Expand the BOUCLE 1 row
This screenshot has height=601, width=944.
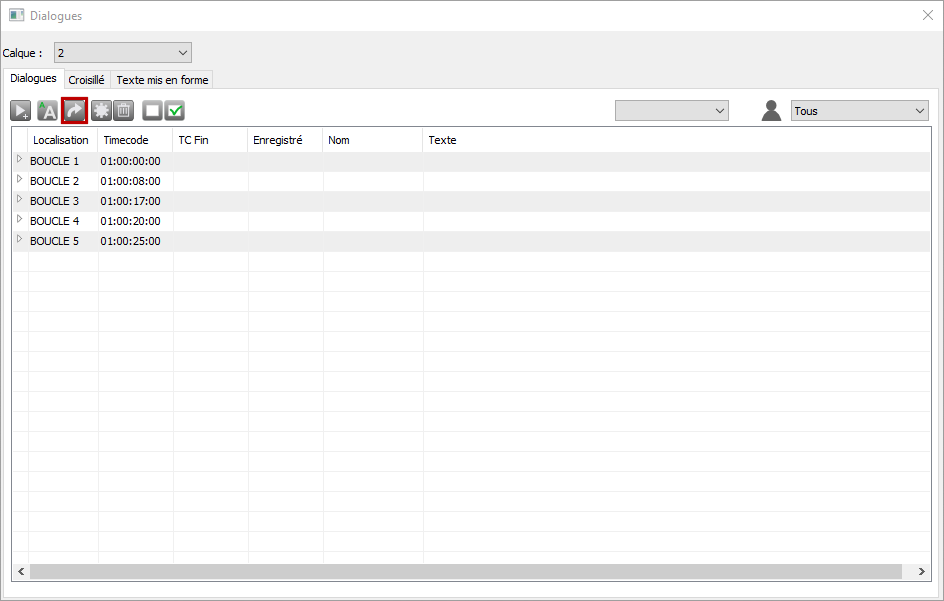(x=19, y=159)
